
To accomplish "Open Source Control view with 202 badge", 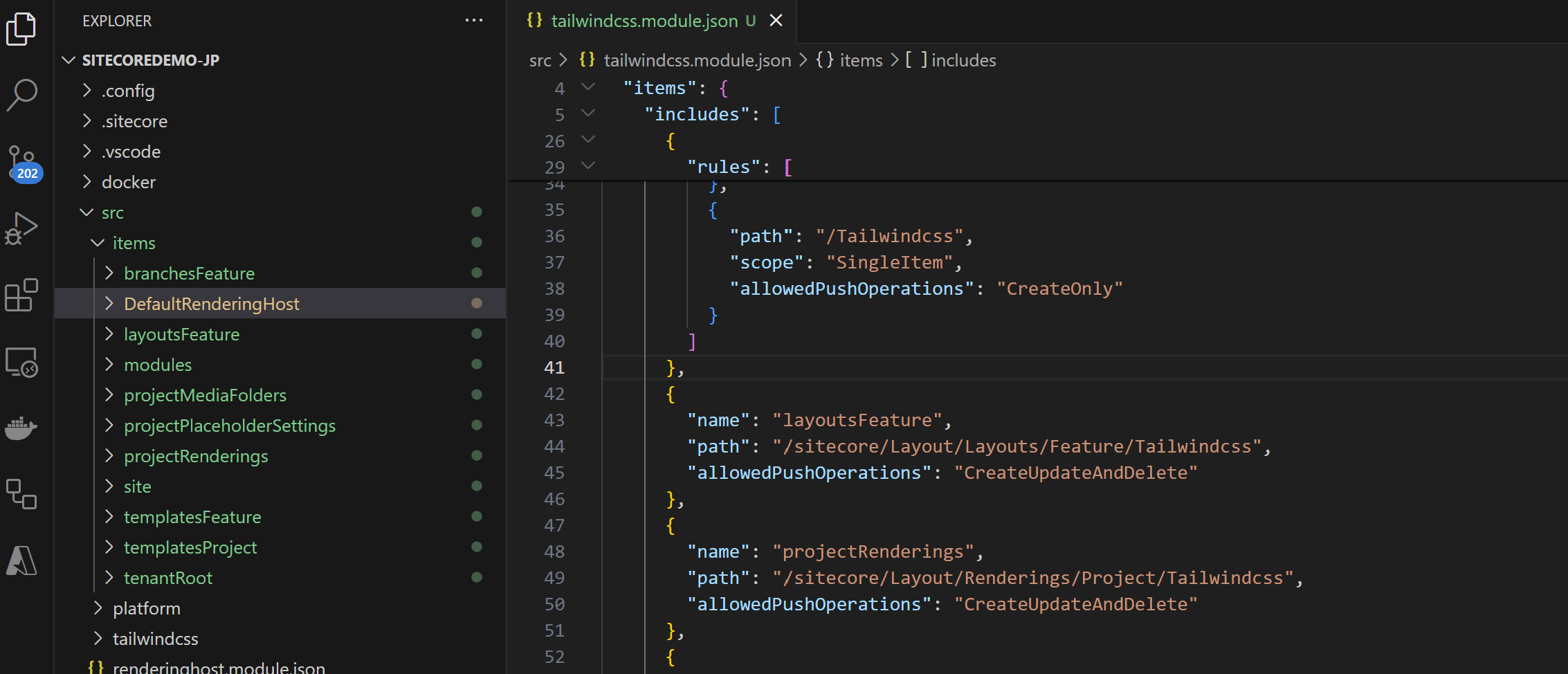I will point(23,163).
